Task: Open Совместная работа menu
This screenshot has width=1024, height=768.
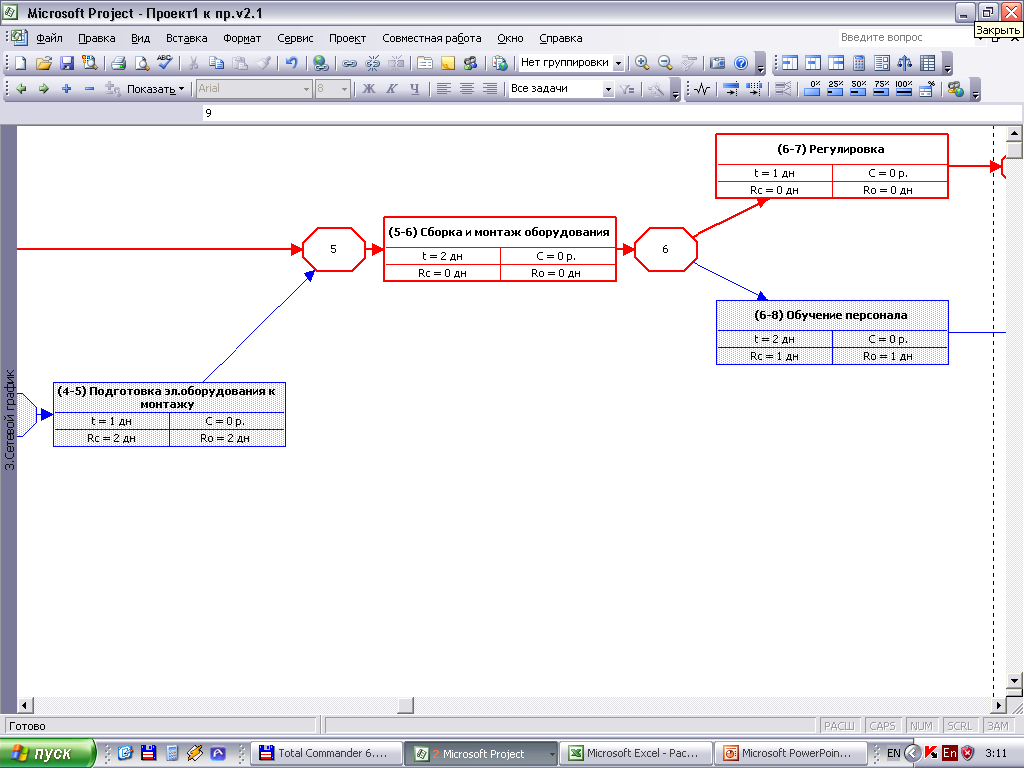Action: point(432,39)
